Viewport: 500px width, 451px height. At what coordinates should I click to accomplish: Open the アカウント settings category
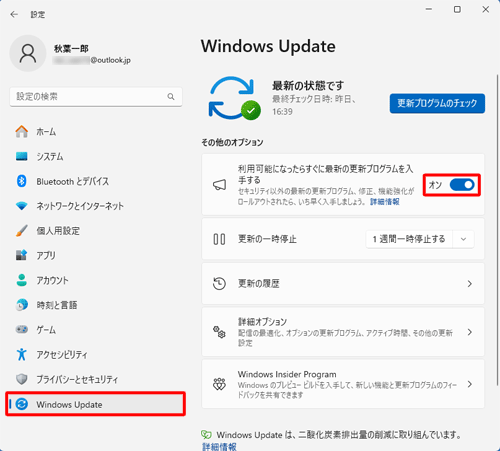[96, 280]
